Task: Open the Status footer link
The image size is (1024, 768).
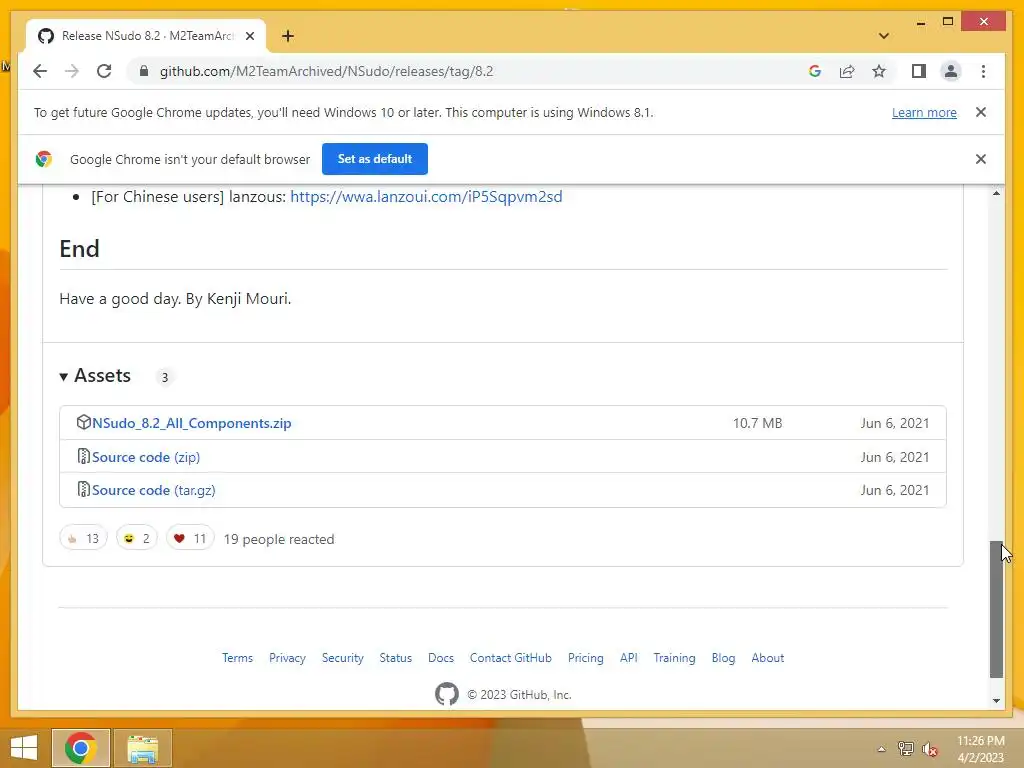Action: pos(396,658)
